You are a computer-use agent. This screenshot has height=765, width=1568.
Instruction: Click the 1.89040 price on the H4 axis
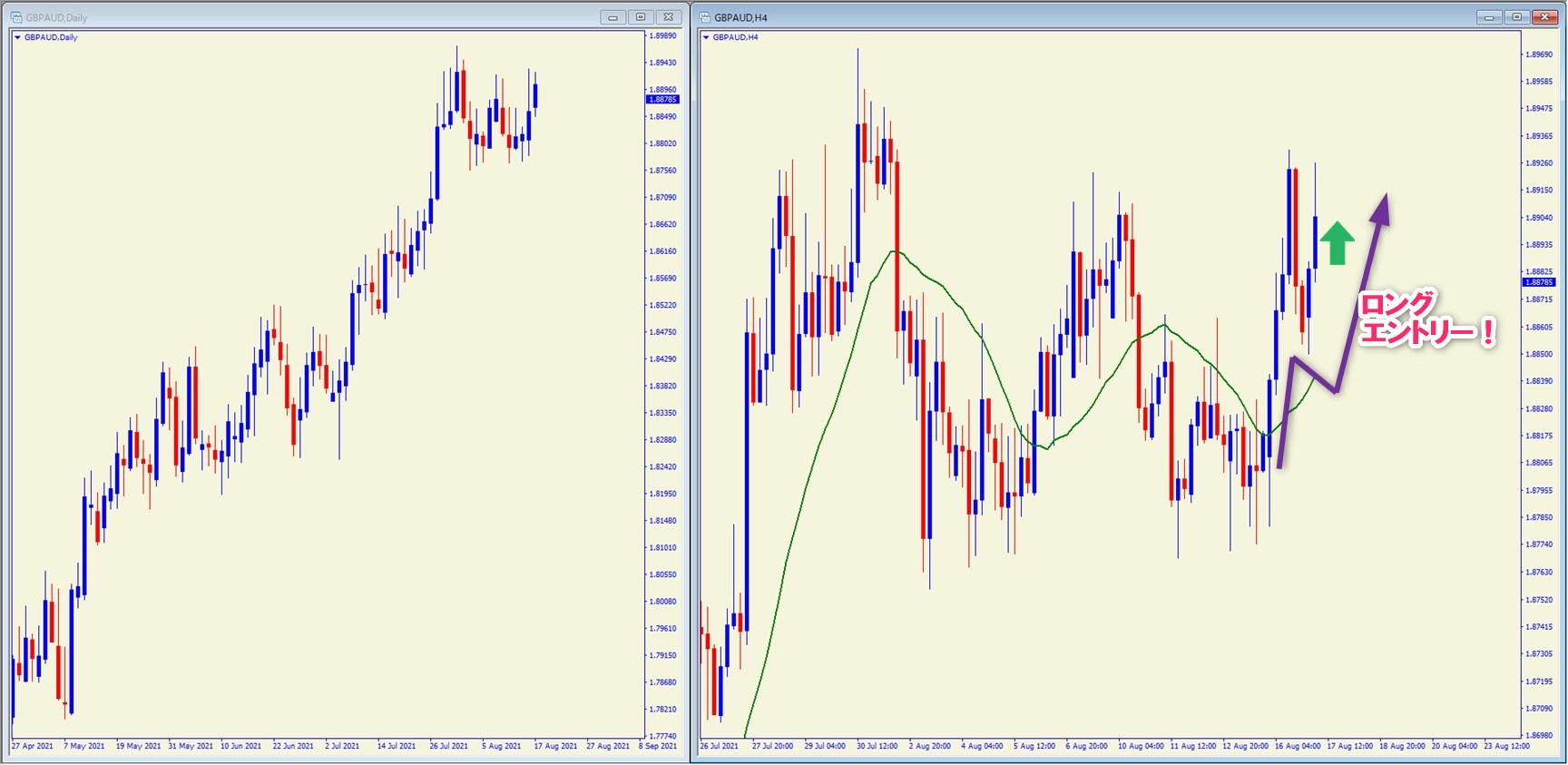(1540, 218)
